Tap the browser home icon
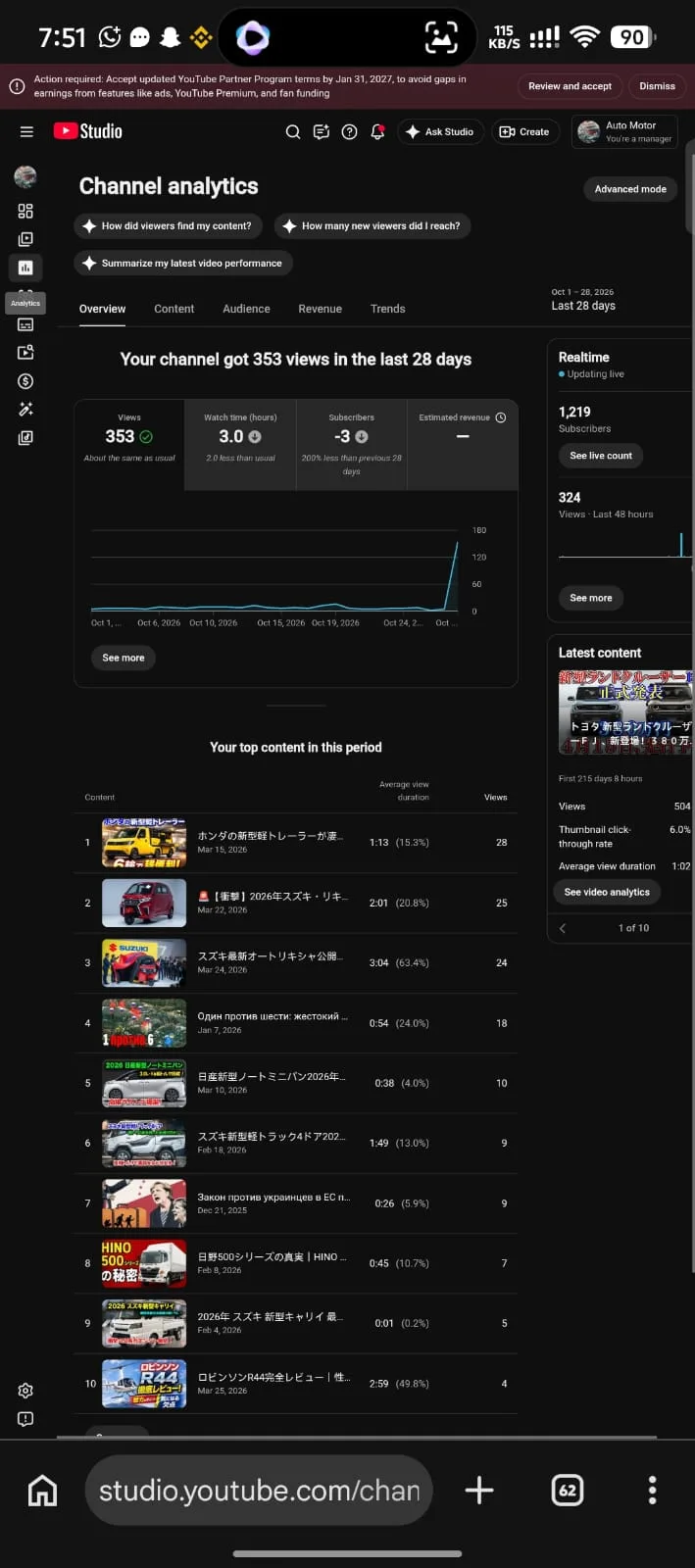This screenshot has height=1568, width=695. click(42, 1491)
